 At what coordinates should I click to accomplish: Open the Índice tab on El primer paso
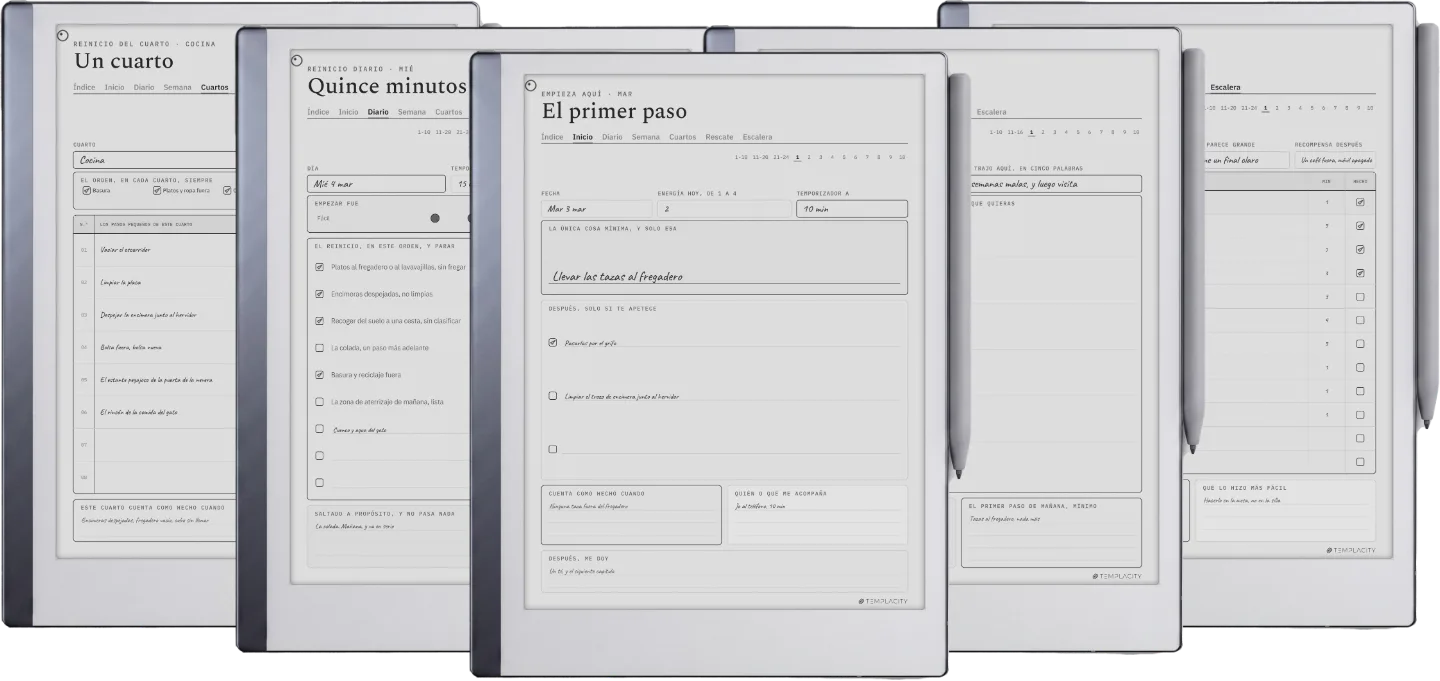tap(552, 137)
